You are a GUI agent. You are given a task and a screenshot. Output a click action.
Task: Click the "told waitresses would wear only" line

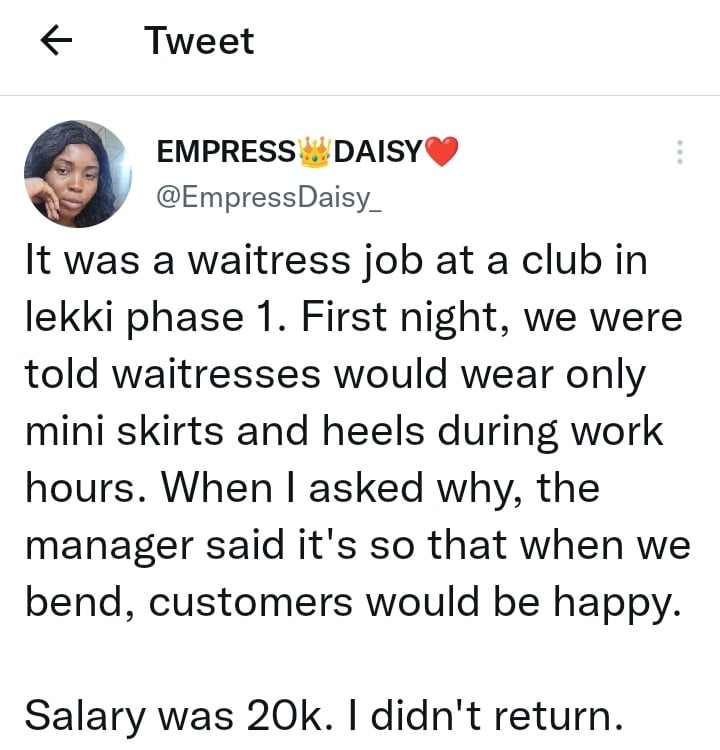coord(336,375)
